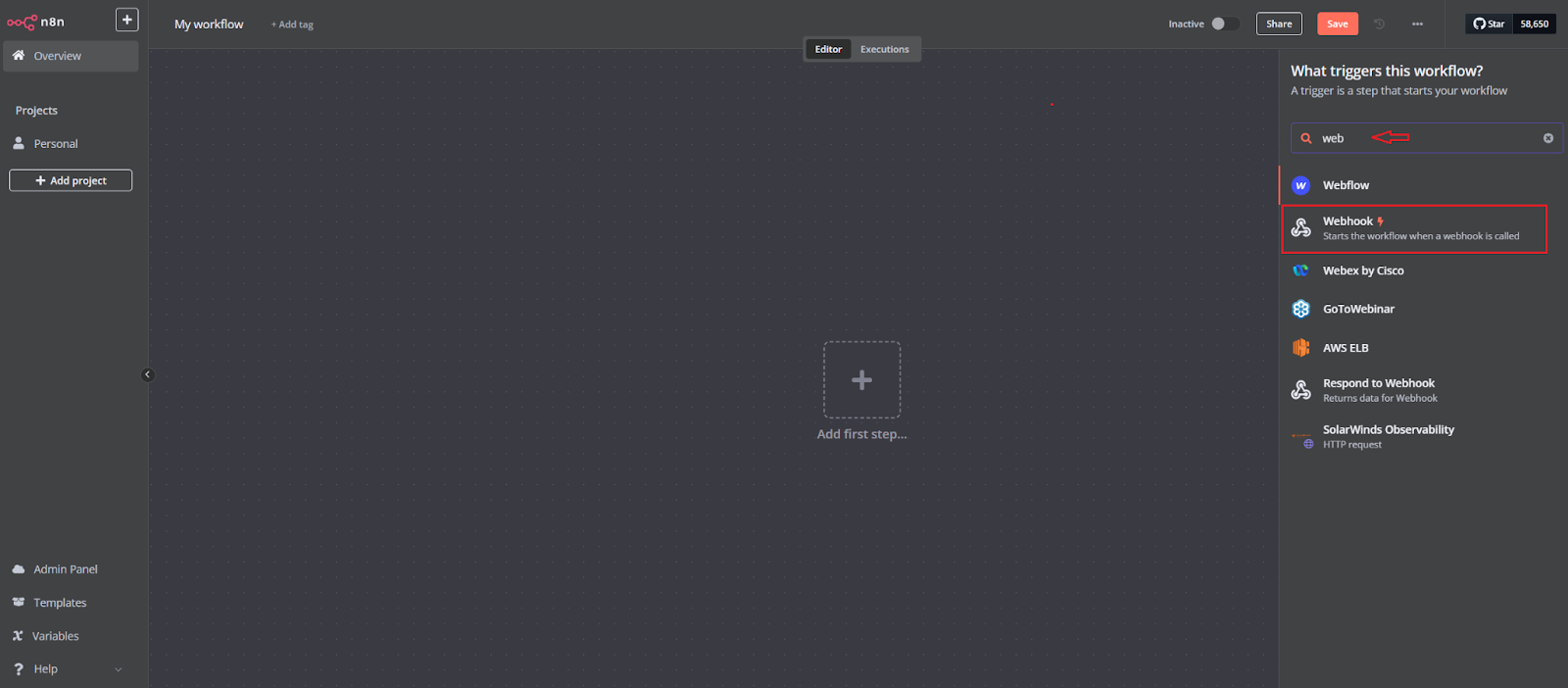Click the Variables icon
The width and height of the screenshot is (1568, 688).
pos(18,636)
